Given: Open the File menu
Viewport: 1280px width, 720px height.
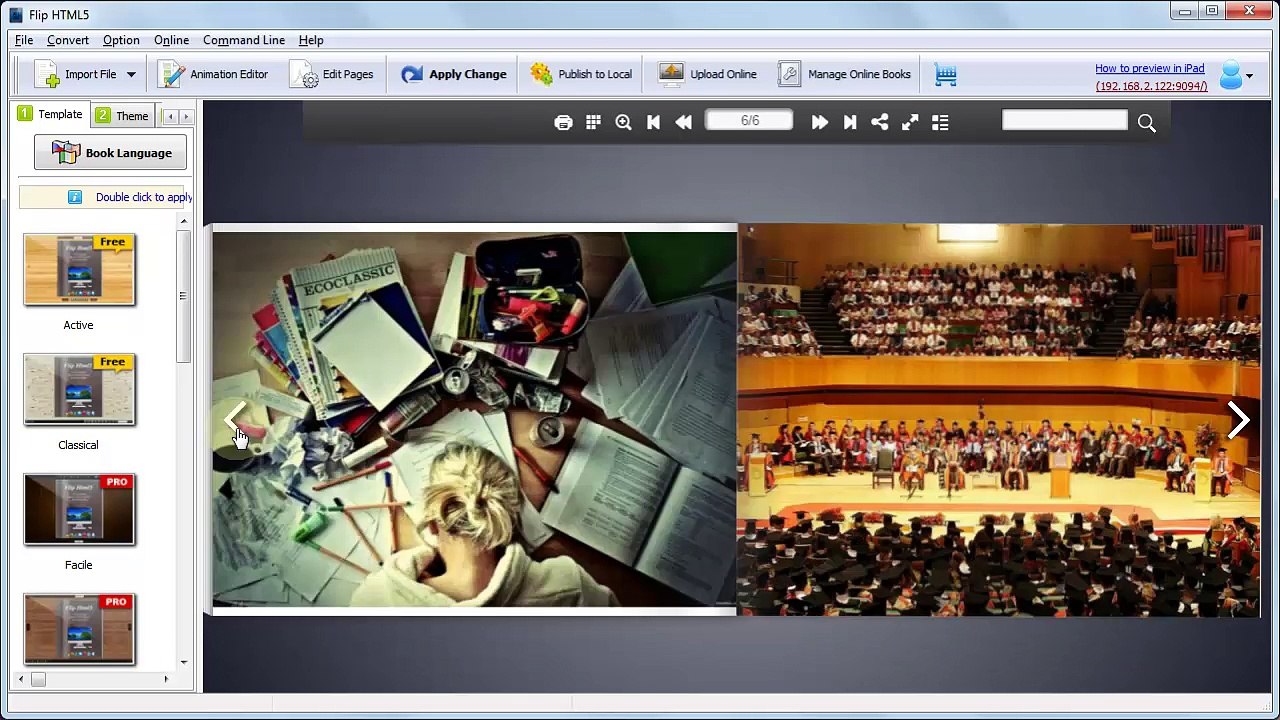Looking at the screenshot, I should click(x=24, y=40).
